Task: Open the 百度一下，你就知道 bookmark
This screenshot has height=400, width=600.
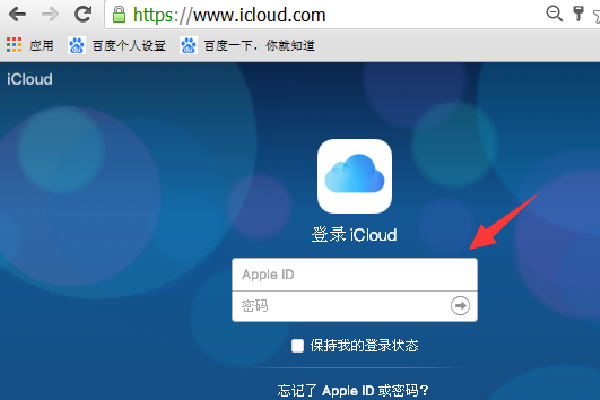Action: 248,46
